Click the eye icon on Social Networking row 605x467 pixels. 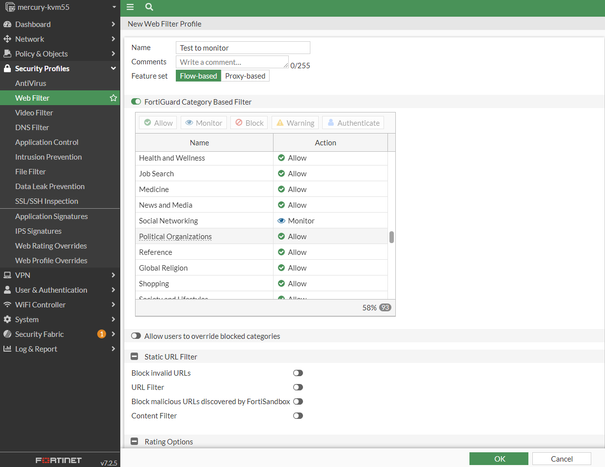pyautogui.click(x=281, y=220)
